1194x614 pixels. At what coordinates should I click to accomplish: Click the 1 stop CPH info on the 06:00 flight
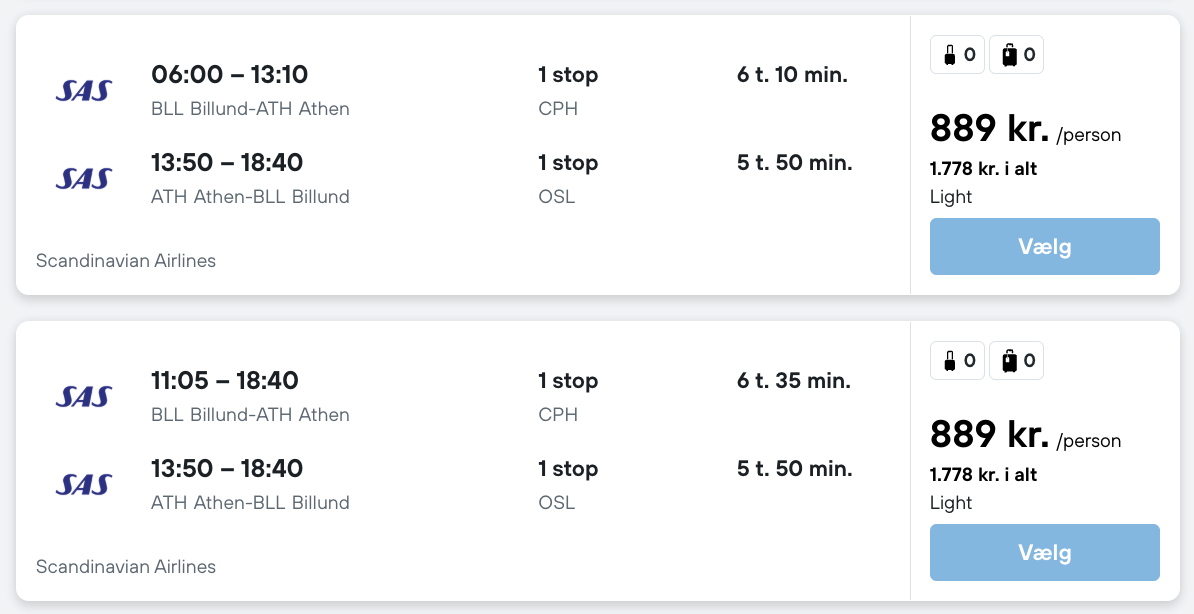point(568,91)
